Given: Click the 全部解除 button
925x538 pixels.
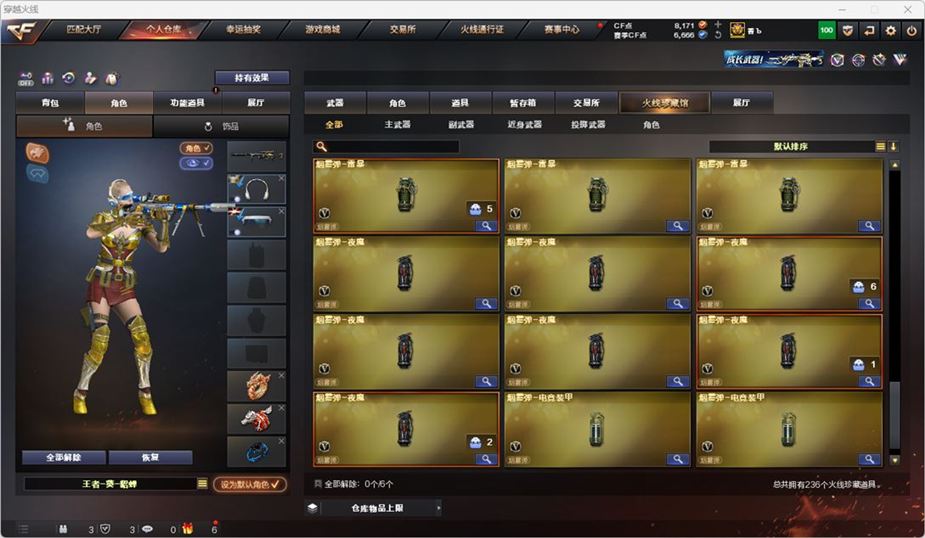Looking at the screenshot, I should pos(64,457).
